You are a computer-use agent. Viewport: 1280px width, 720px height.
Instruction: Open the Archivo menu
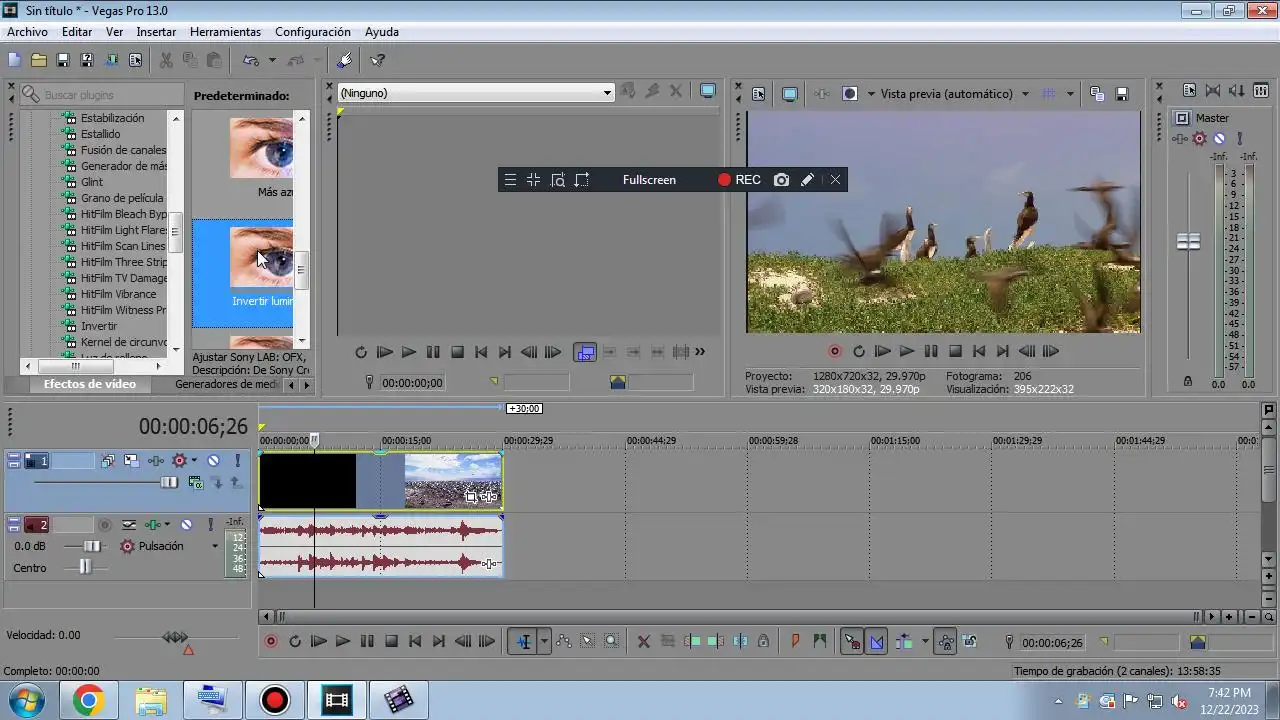point(27,32)
